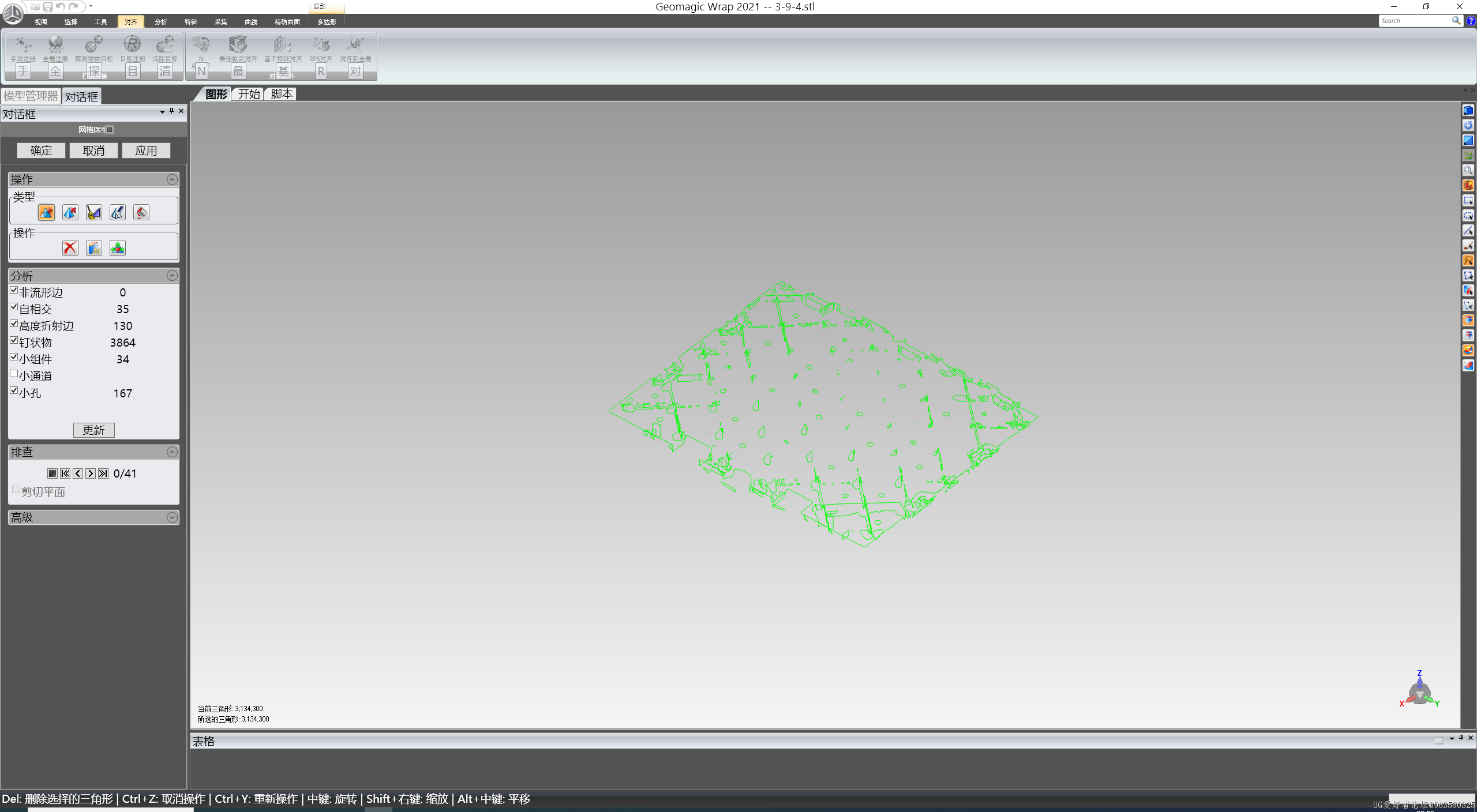
Task: Select the eraser type icon
Action: click(x=118, y=212)
